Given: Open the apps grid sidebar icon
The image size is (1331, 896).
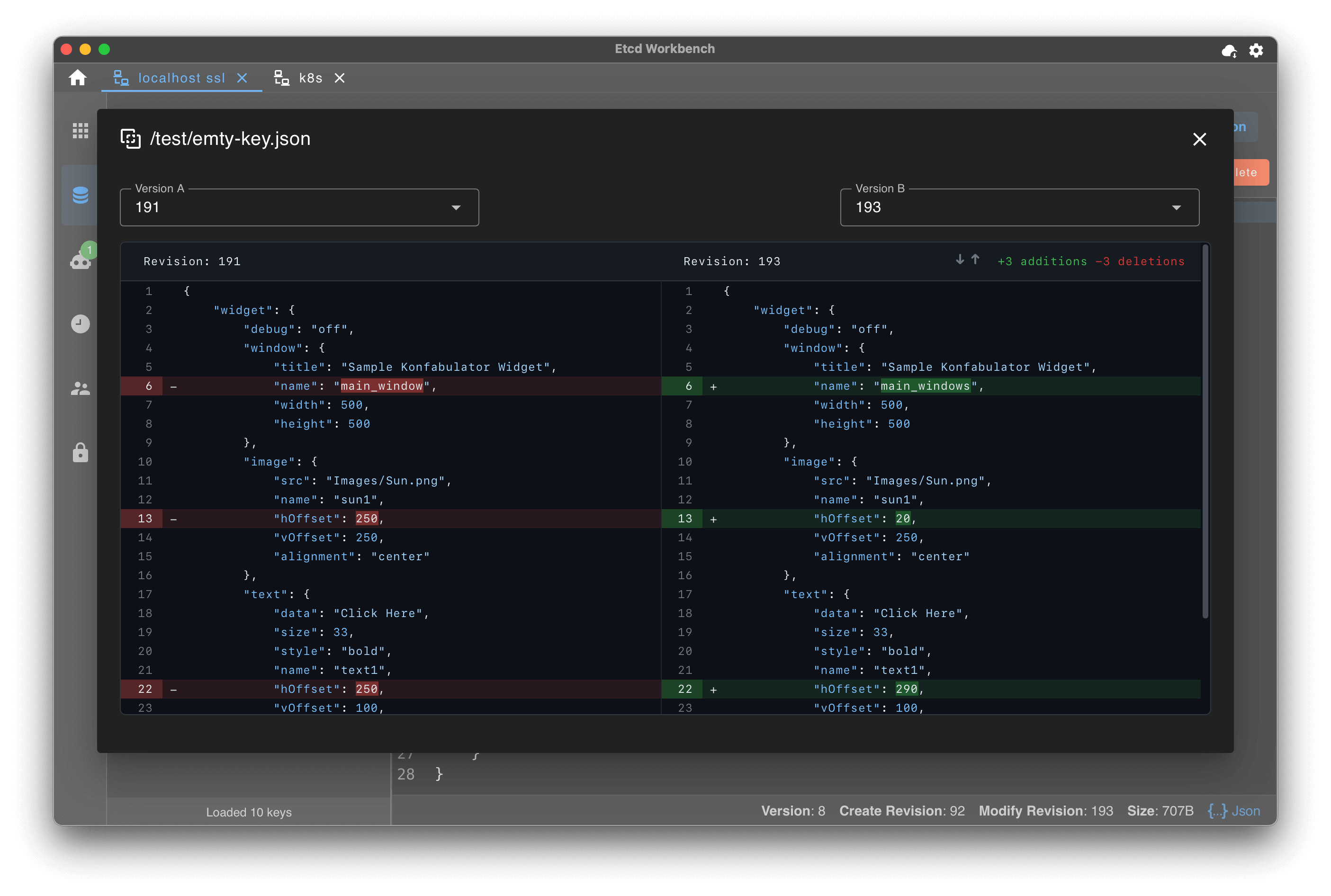Looking at the screenshot, I should pyautogui.click(x=81, y=130).
